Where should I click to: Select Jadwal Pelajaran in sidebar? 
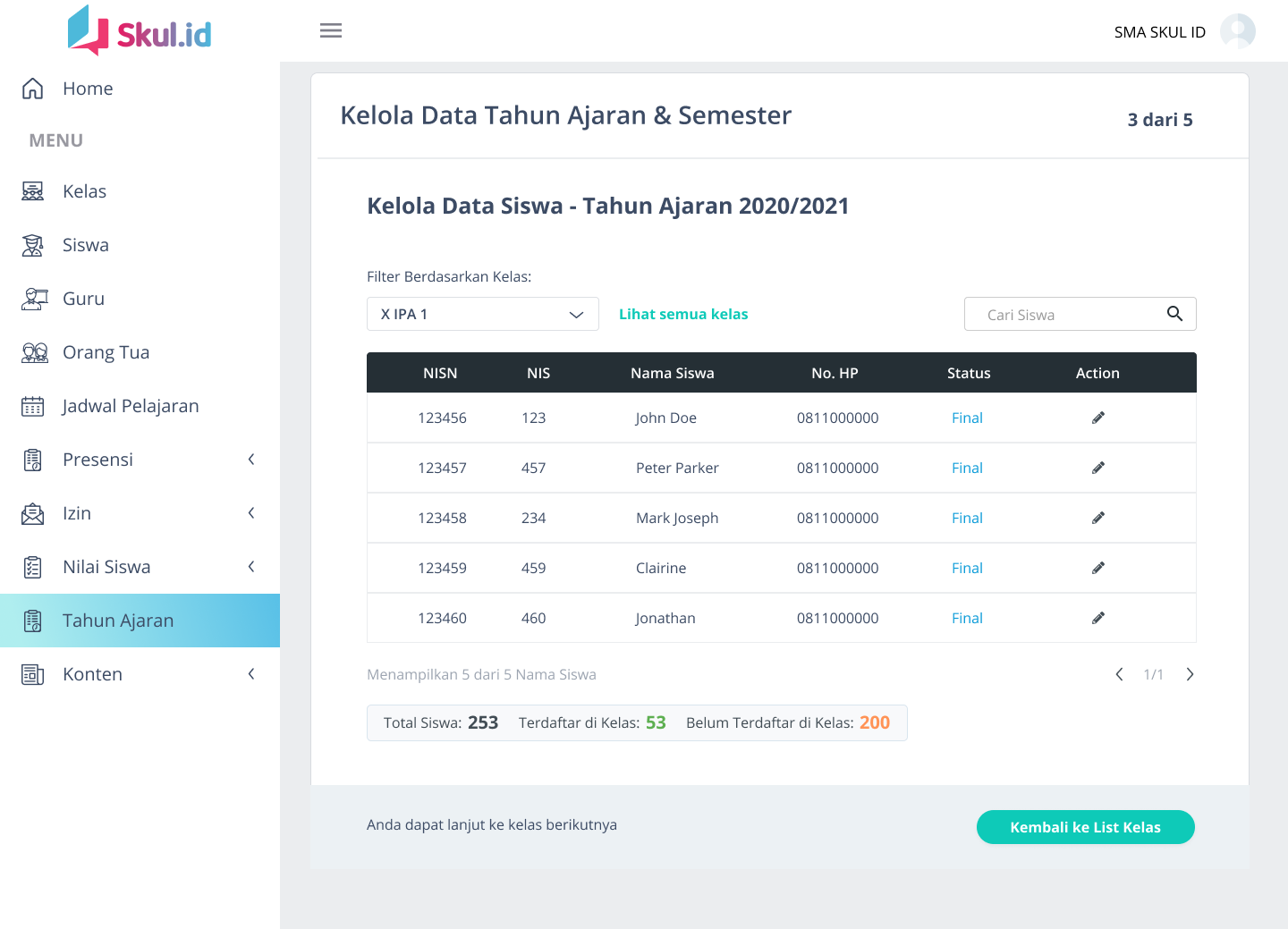pos(131,406)
